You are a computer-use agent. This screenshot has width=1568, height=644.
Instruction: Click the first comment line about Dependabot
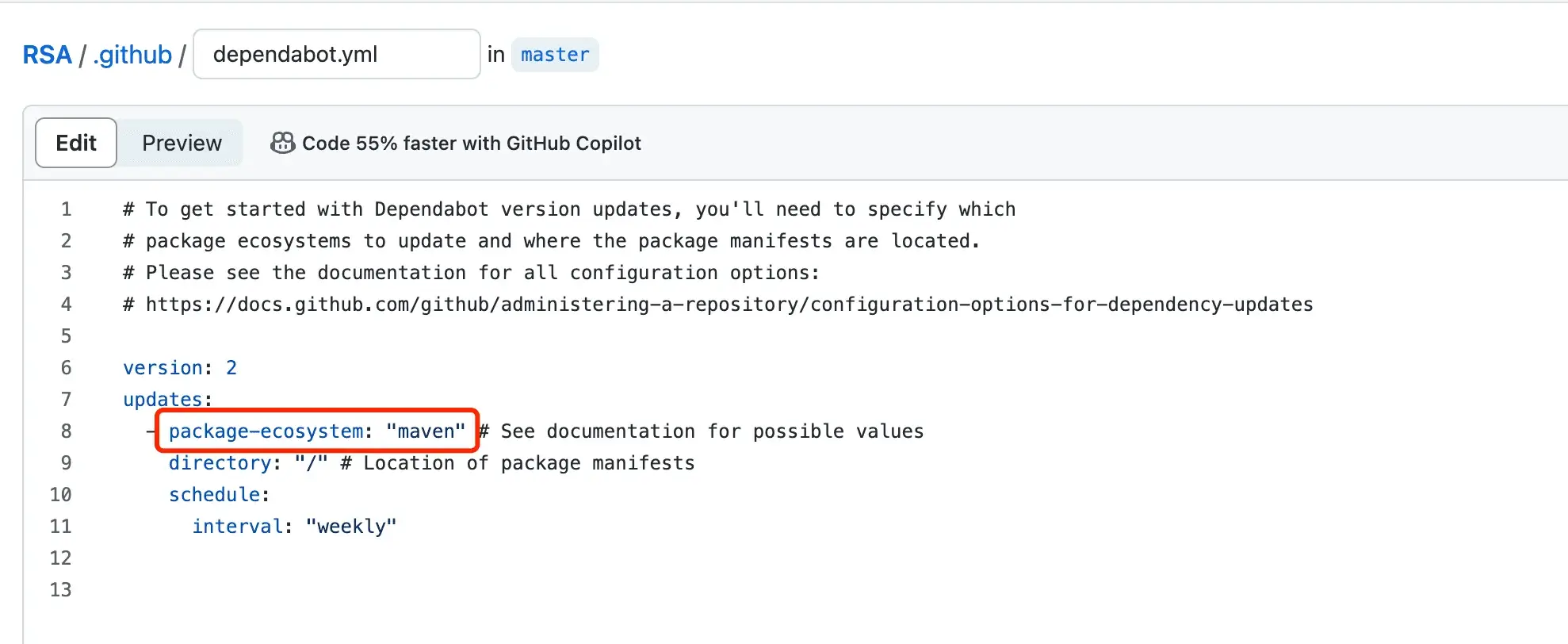click(x=569, y=209)
